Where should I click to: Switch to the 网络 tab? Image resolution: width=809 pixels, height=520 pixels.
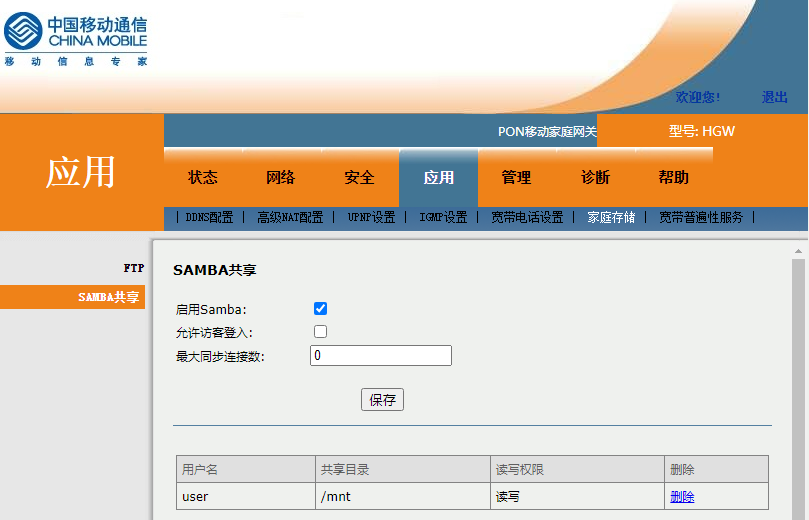point(281,178)
